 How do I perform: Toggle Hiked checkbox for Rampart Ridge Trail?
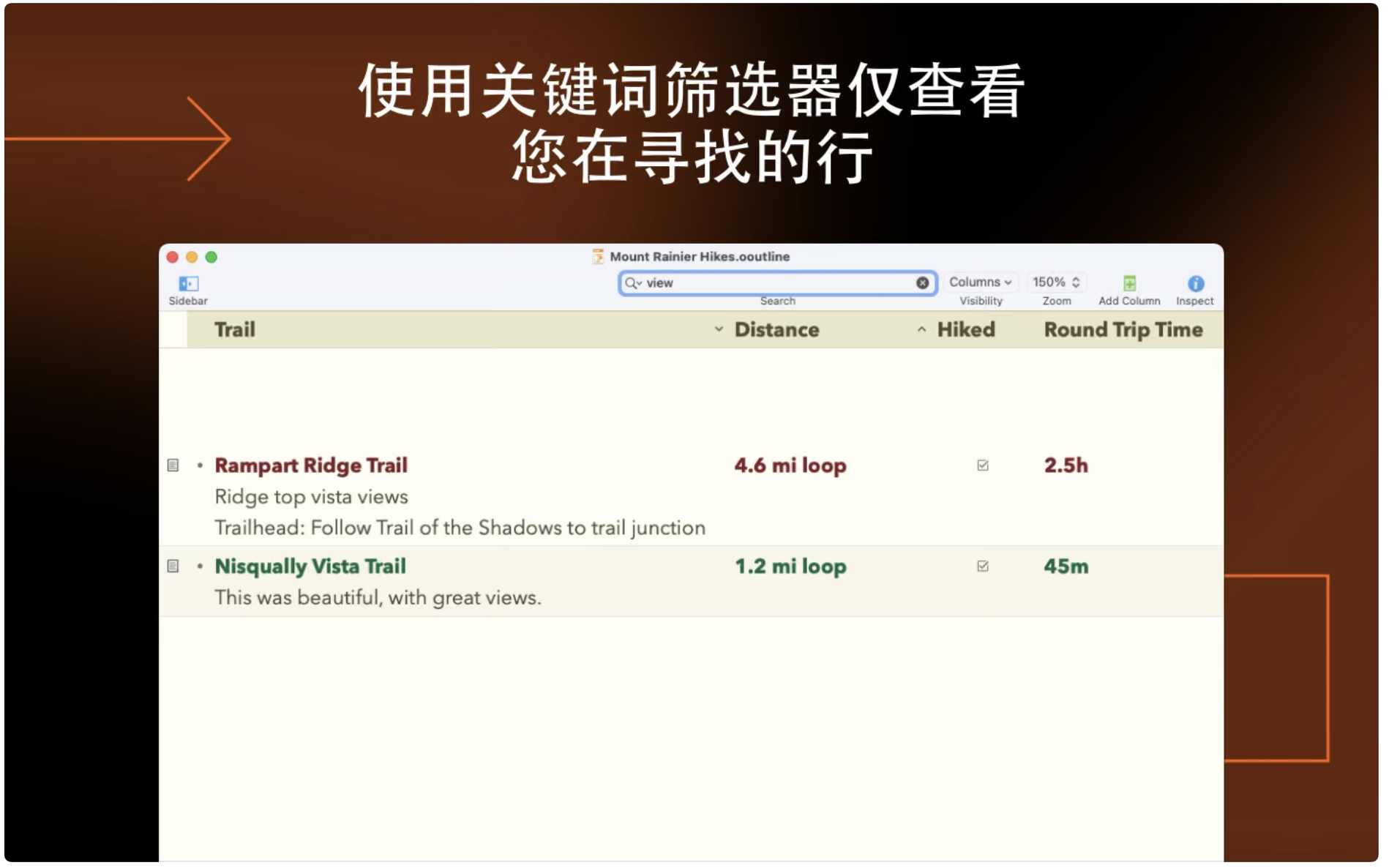click(984, 466)
